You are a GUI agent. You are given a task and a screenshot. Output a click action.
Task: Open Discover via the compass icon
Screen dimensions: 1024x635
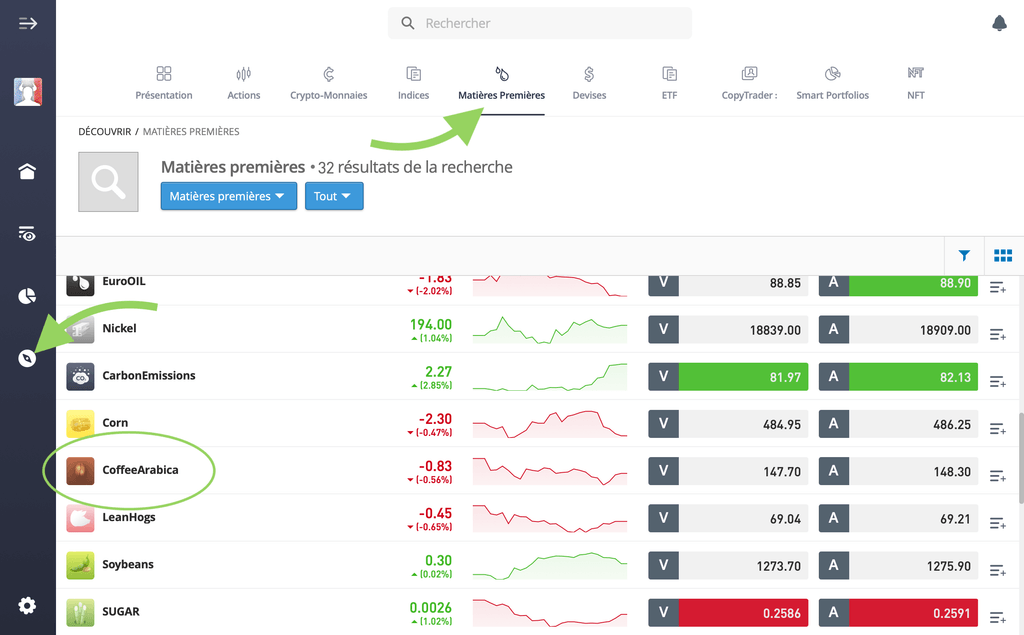[x=27, y=357]
